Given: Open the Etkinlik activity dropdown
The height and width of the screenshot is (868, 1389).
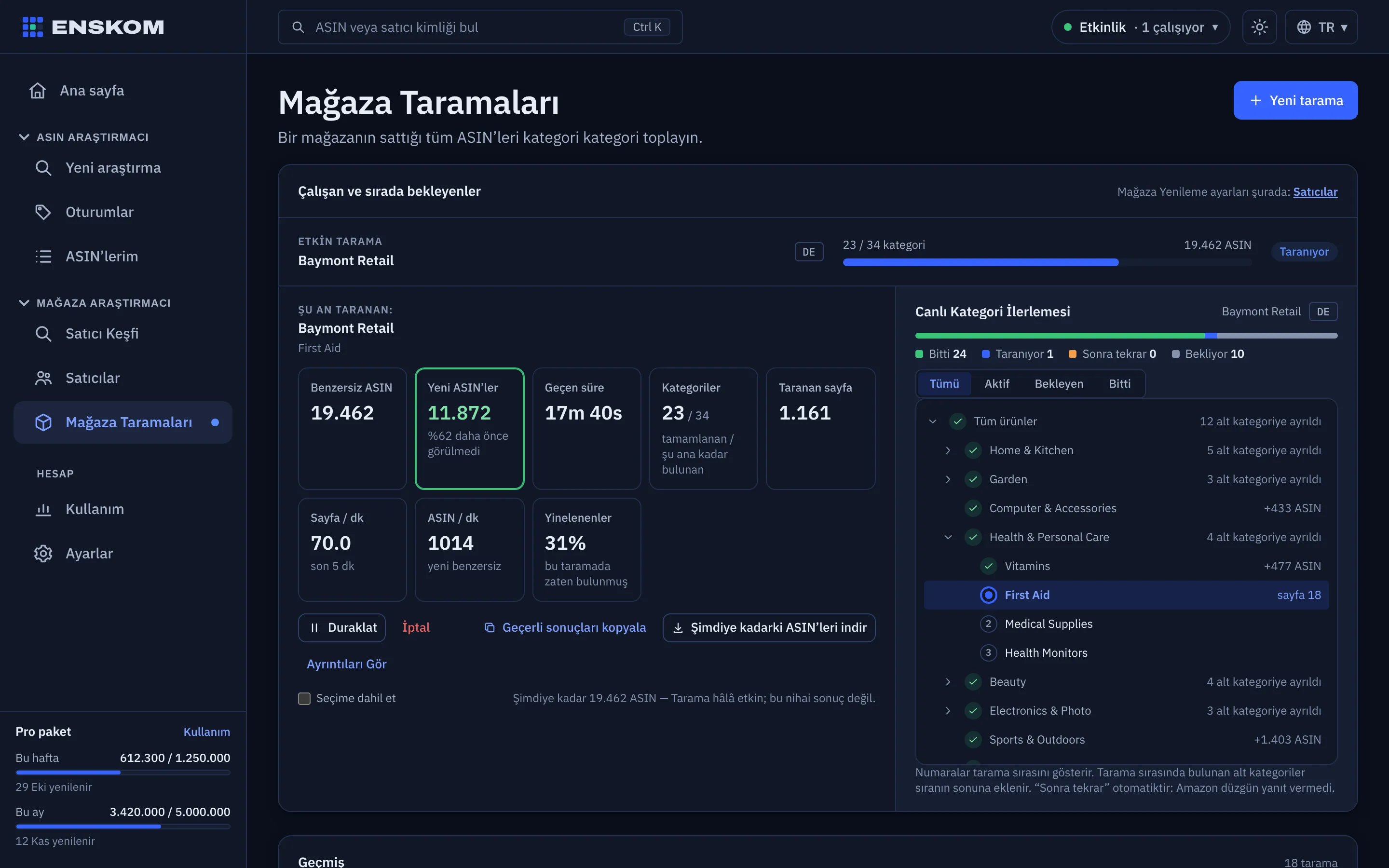Looking at the screenshot, I should point(1141,27).
